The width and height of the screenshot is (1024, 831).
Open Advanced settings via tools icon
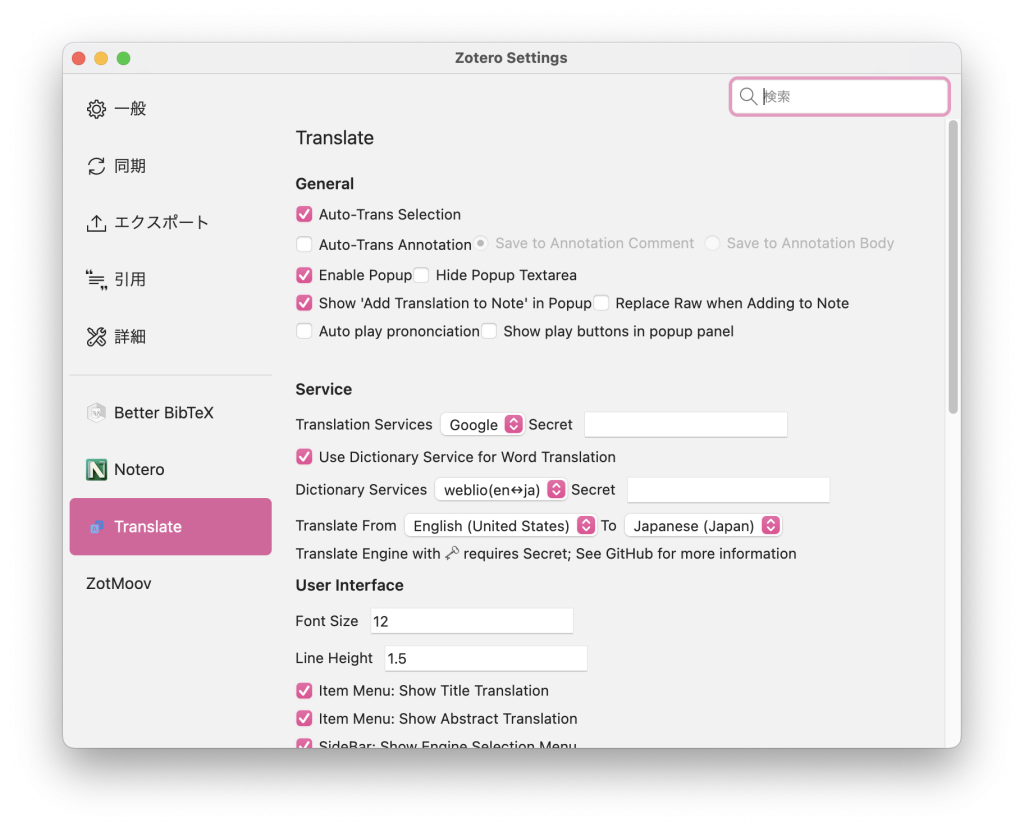[96, 337]
